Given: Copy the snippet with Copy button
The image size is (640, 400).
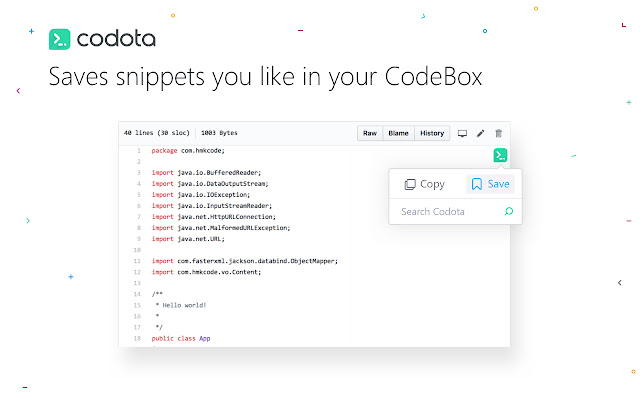Looking at the screenshot, I should click(x=424, y=184).
